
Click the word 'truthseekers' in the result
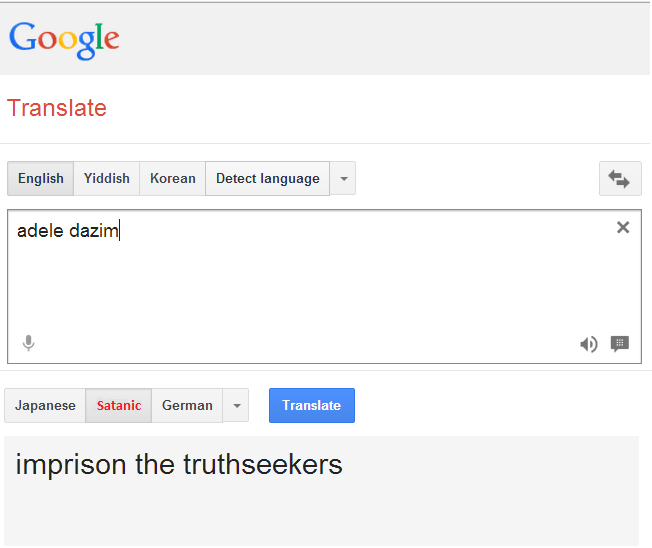click(x=263, y=465)
